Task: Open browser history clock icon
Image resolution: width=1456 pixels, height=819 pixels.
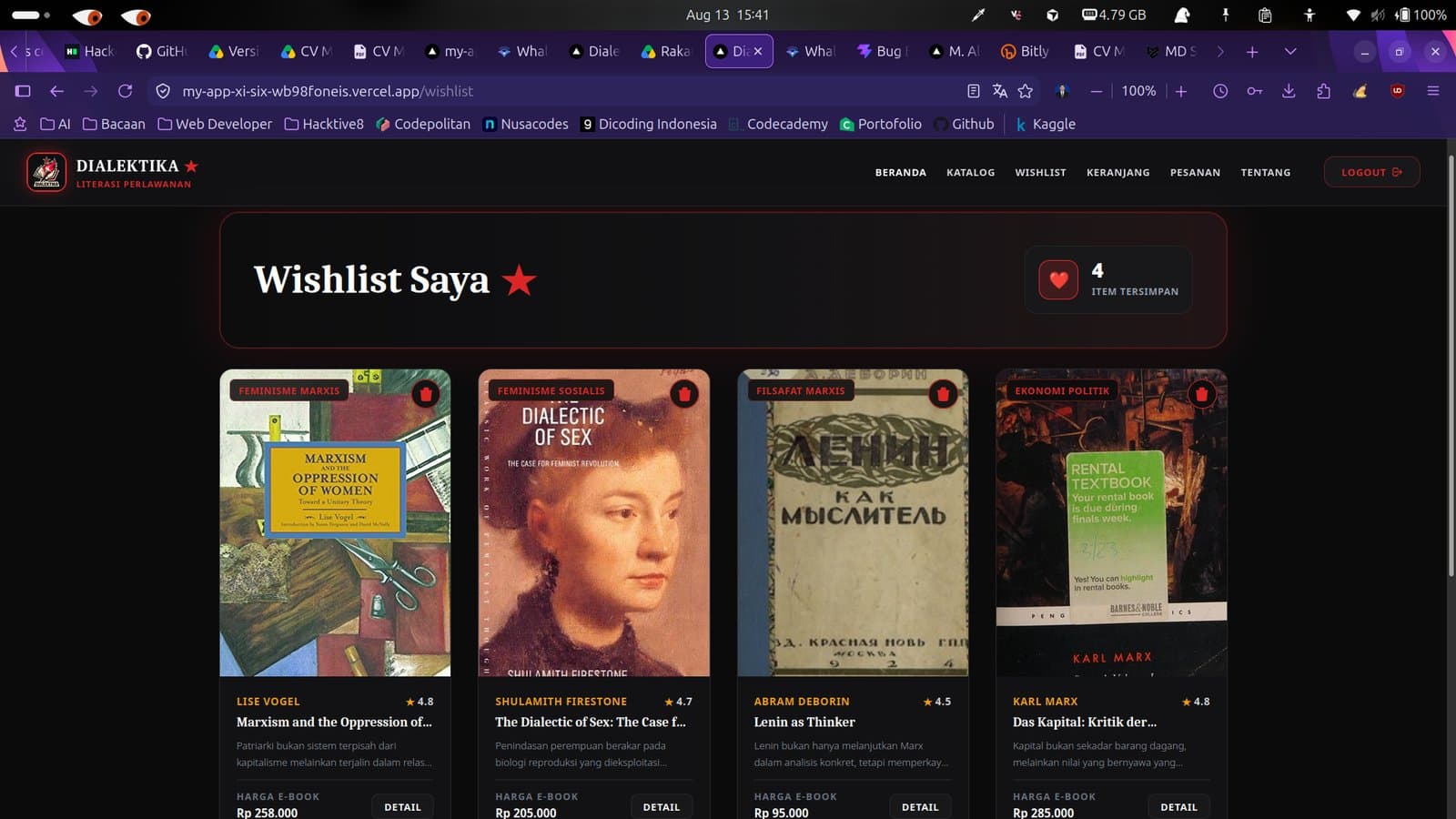Action: [1220, 91]
